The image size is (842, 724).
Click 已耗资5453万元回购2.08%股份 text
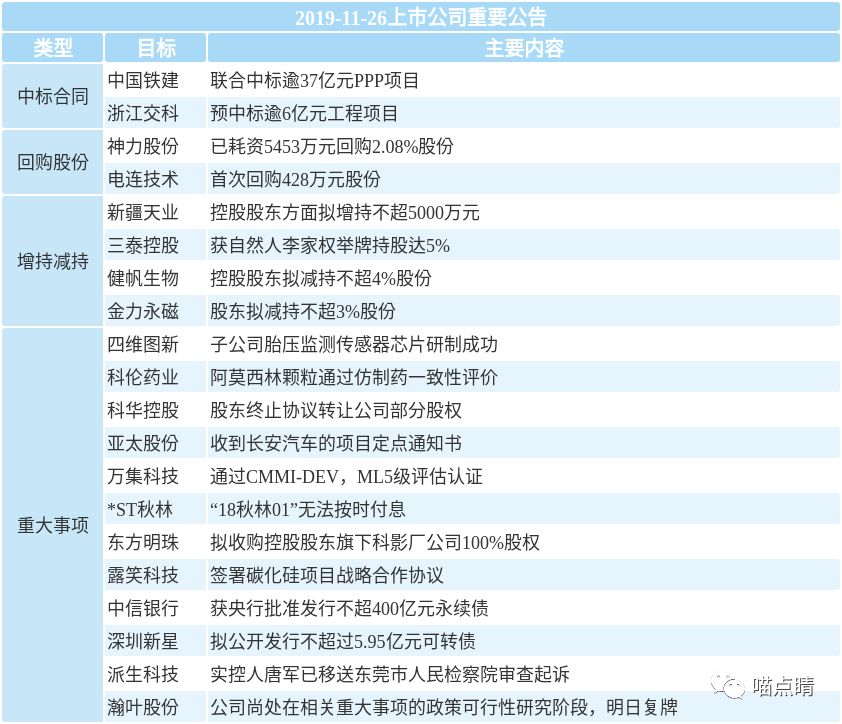pos(332,146)
